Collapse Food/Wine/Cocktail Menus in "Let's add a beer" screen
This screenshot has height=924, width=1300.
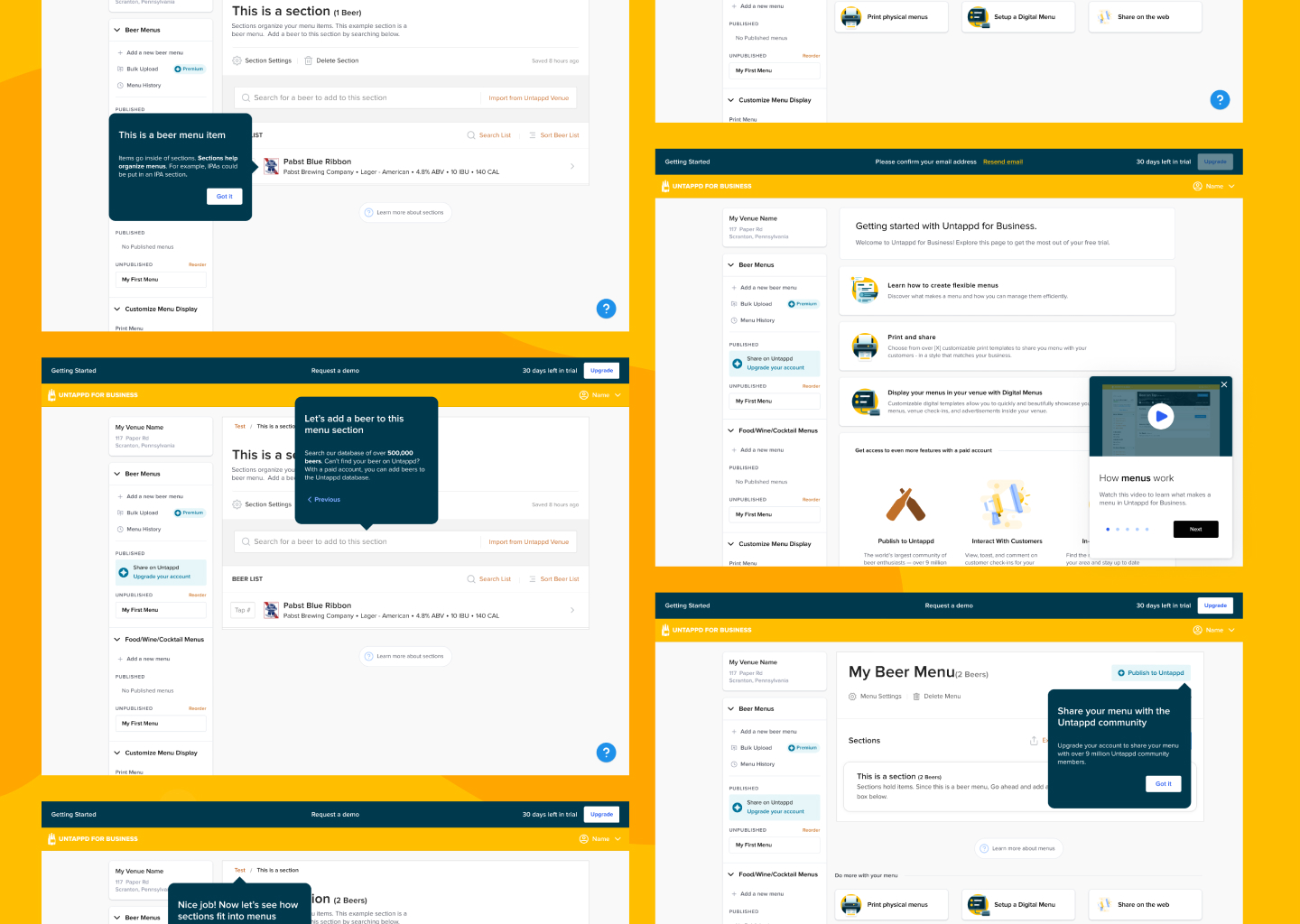pyautogui.click(x=117, y=640)
